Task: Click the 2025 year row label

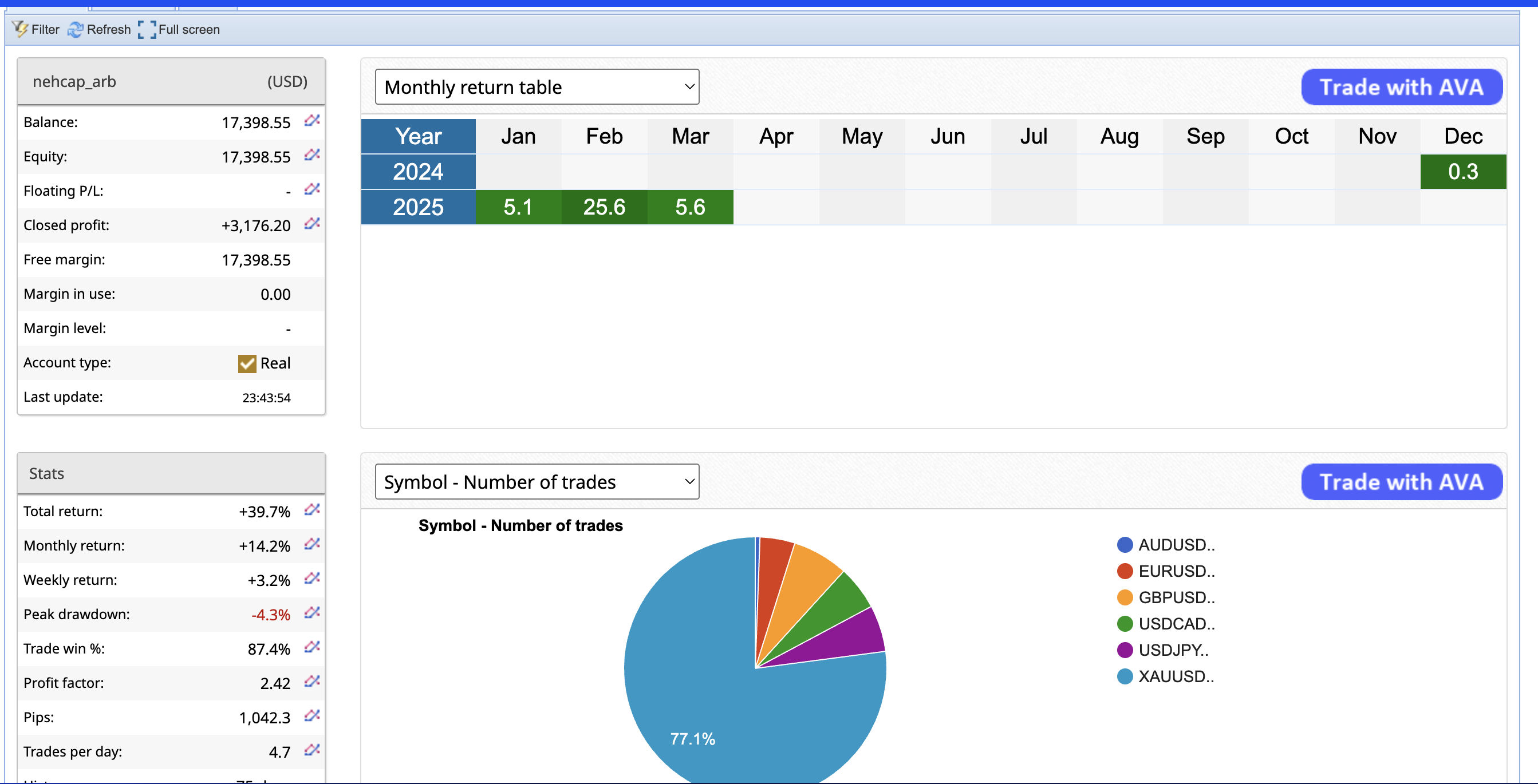Action: coord(418,207)
